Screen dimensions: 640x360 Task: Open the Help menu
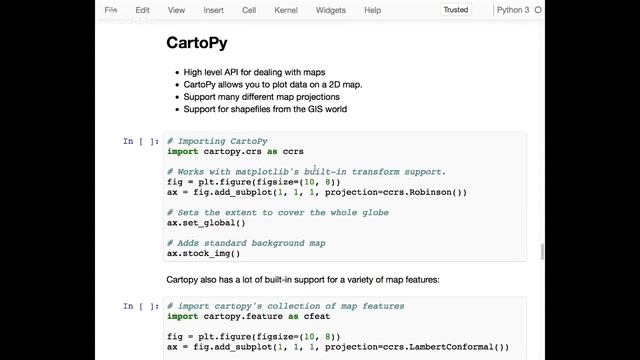[x=372, y=10]
